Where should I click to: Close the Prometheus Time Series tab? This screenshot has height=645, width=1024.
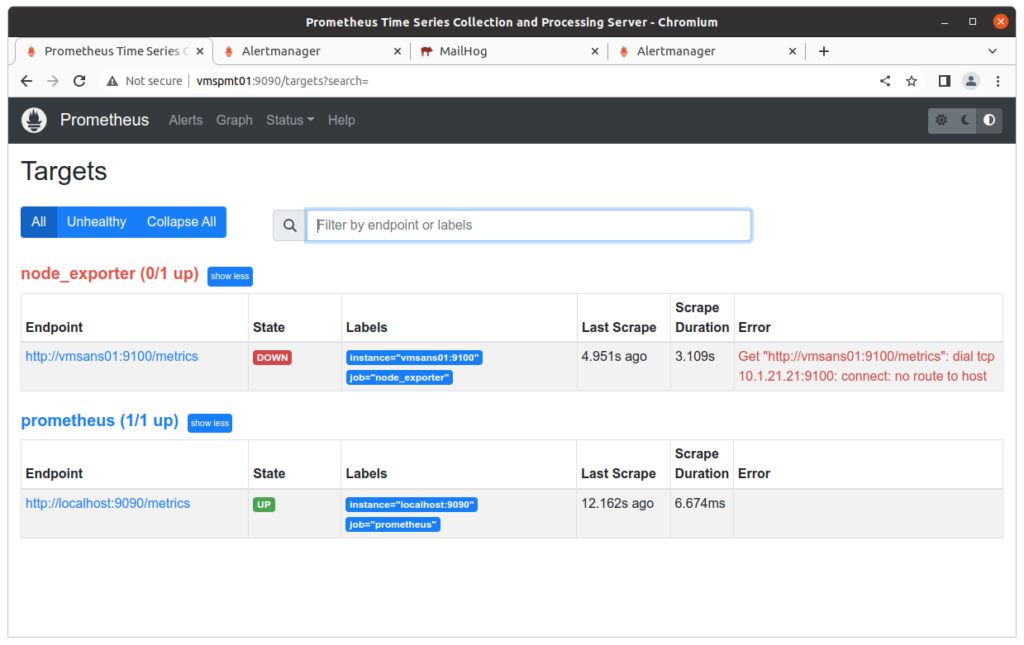(x=200, y=51)
